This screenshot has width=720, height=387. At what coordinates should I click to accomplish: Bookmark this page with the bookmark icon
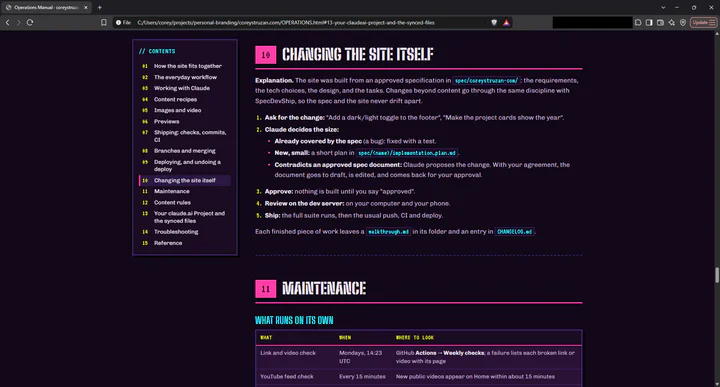click(104, 22)
